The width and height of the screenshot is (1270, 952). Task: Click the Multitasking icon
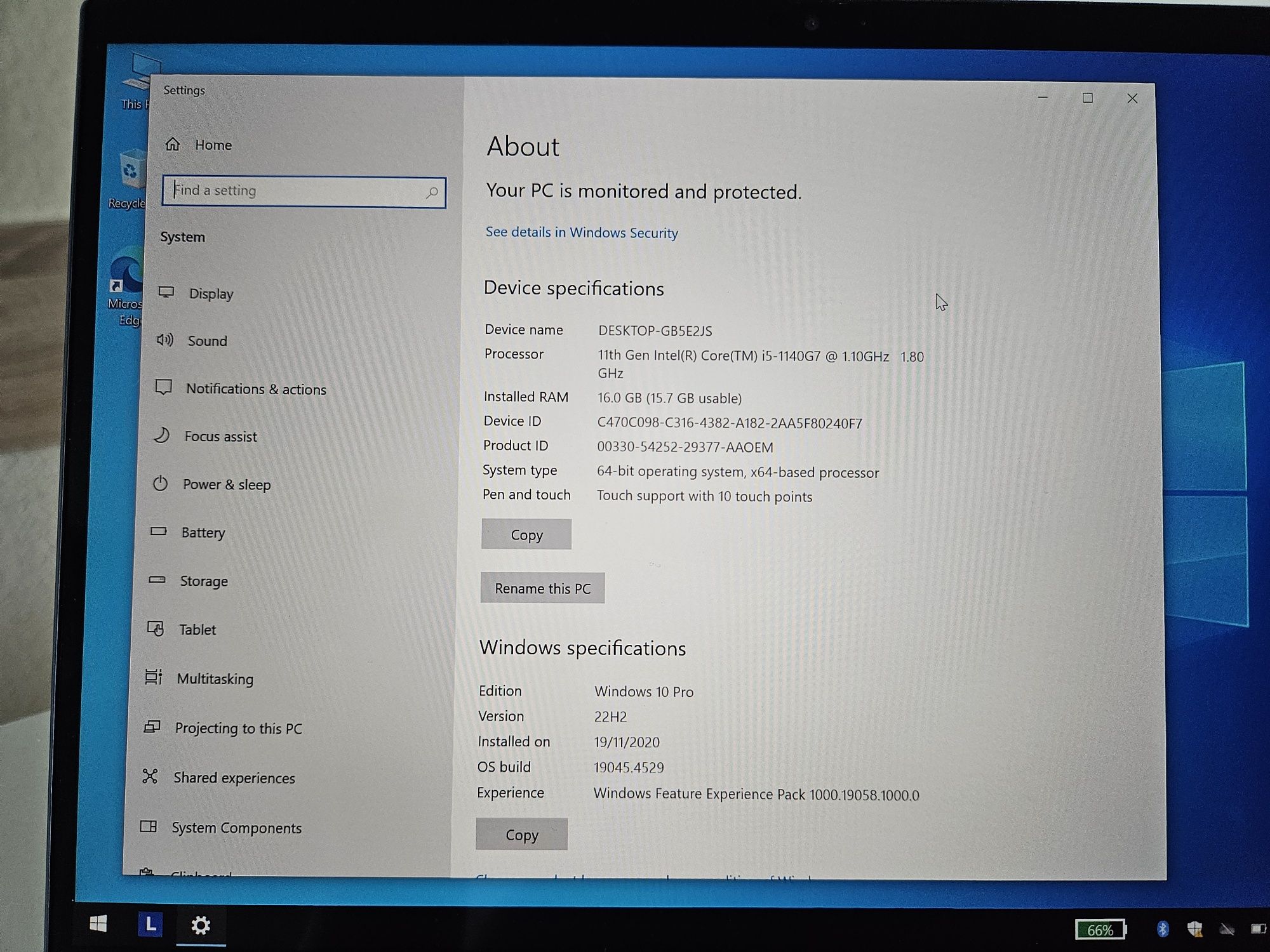(x=154, y=677)
